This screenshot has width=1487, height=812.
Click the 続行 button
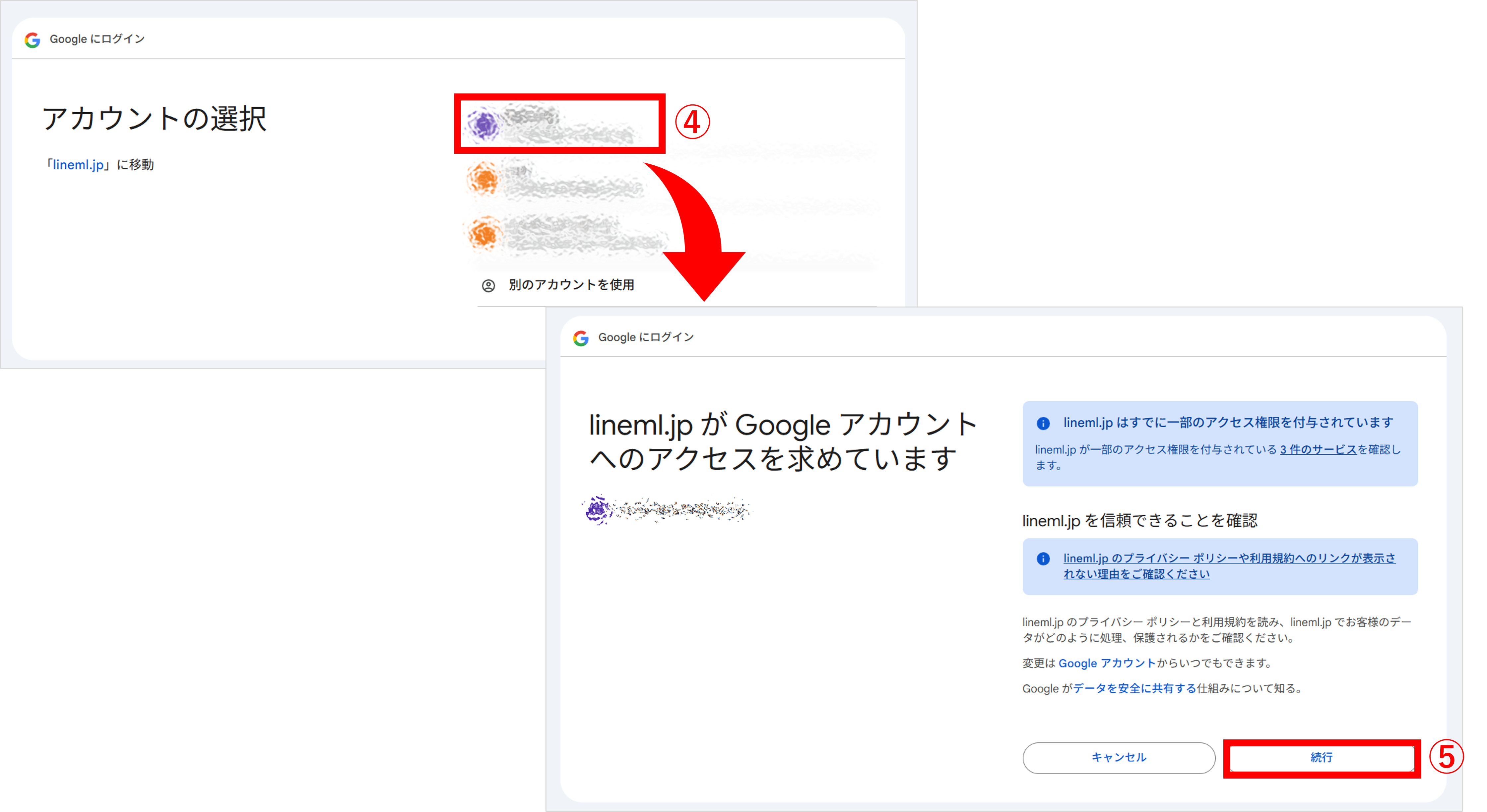click(1321, 758)
